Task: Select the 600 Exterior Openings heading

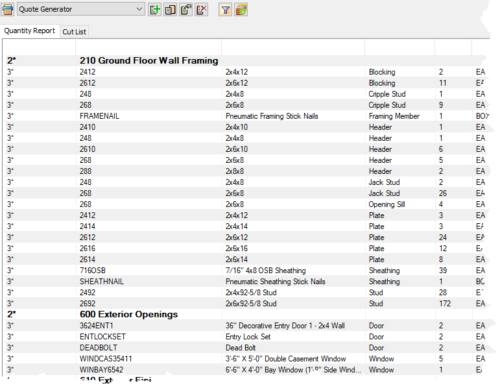Action: tap(129, 314)
